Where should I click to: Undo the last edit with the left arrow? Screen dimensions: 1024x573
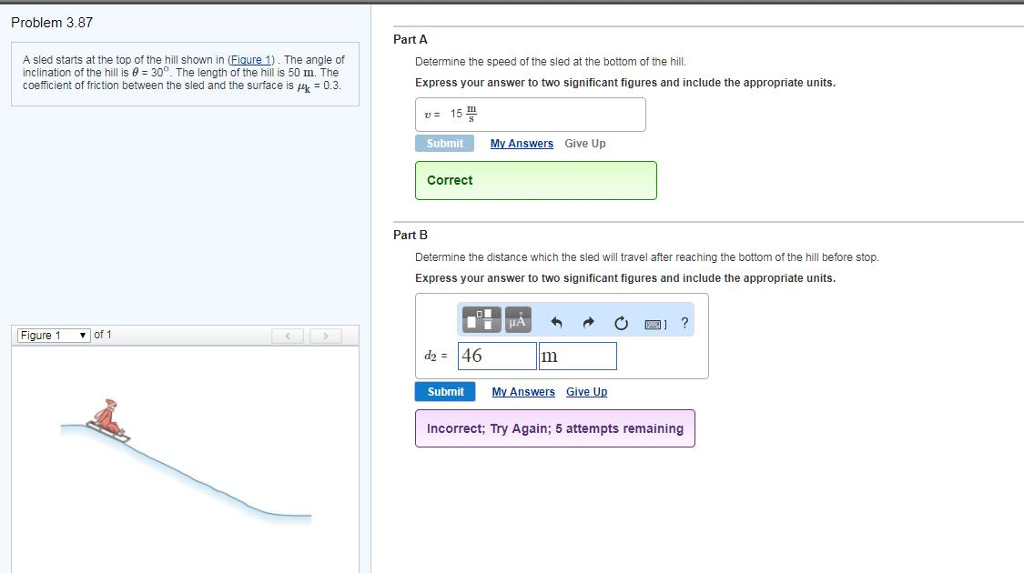(x=556, y=322)
